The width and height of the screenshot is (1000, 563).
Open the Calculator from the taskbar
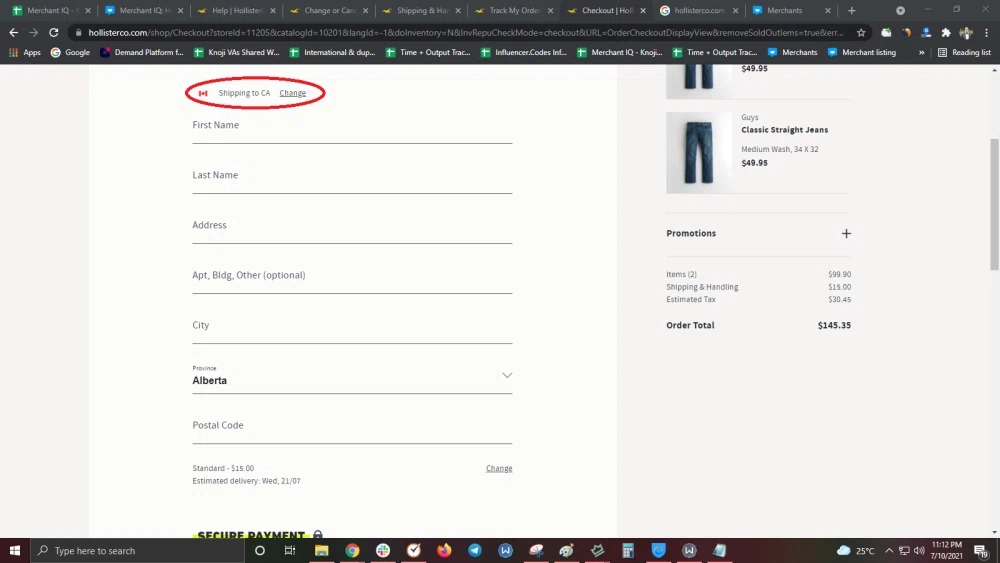coord(628,550)
